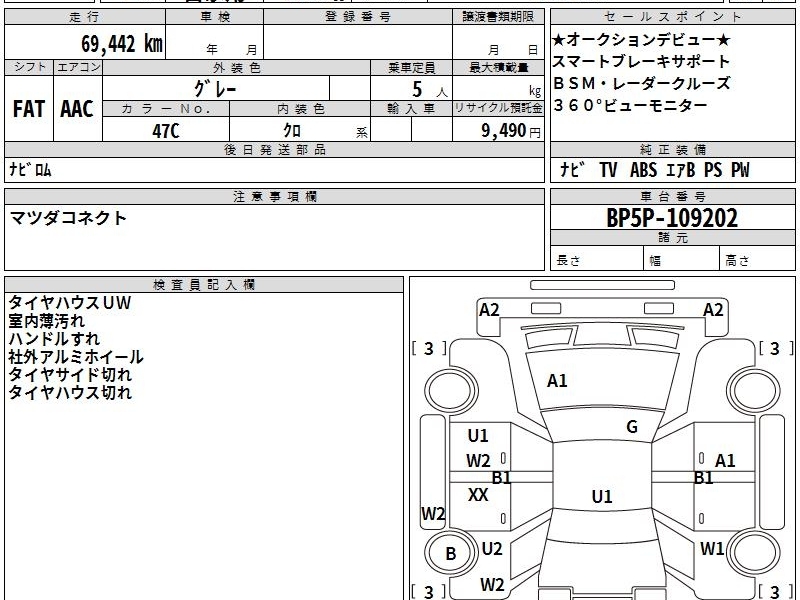Click the FAT shift value
The height and width of the screenshot is (600, 800).
[x=29, y=109]
